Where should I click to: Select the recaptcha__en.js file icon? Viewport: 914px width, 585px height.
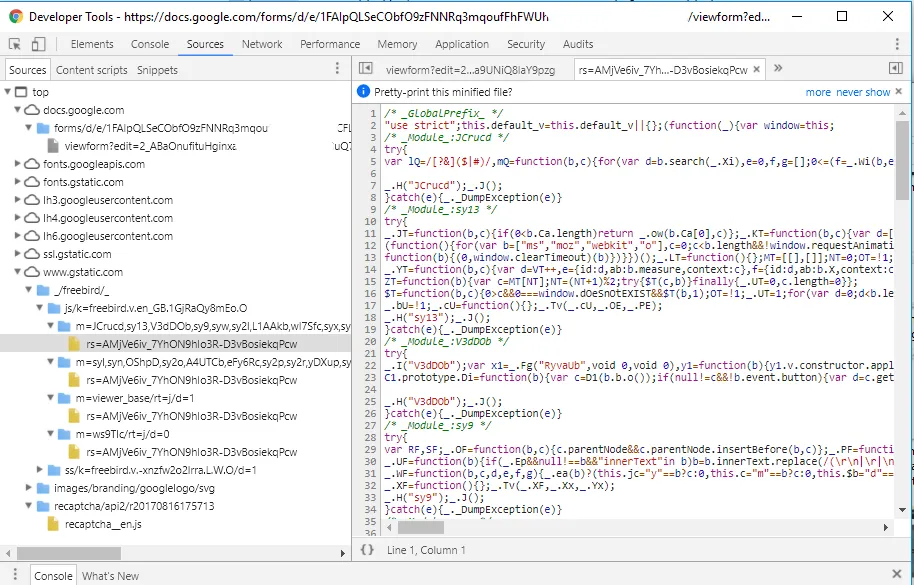tap(53, 524)
